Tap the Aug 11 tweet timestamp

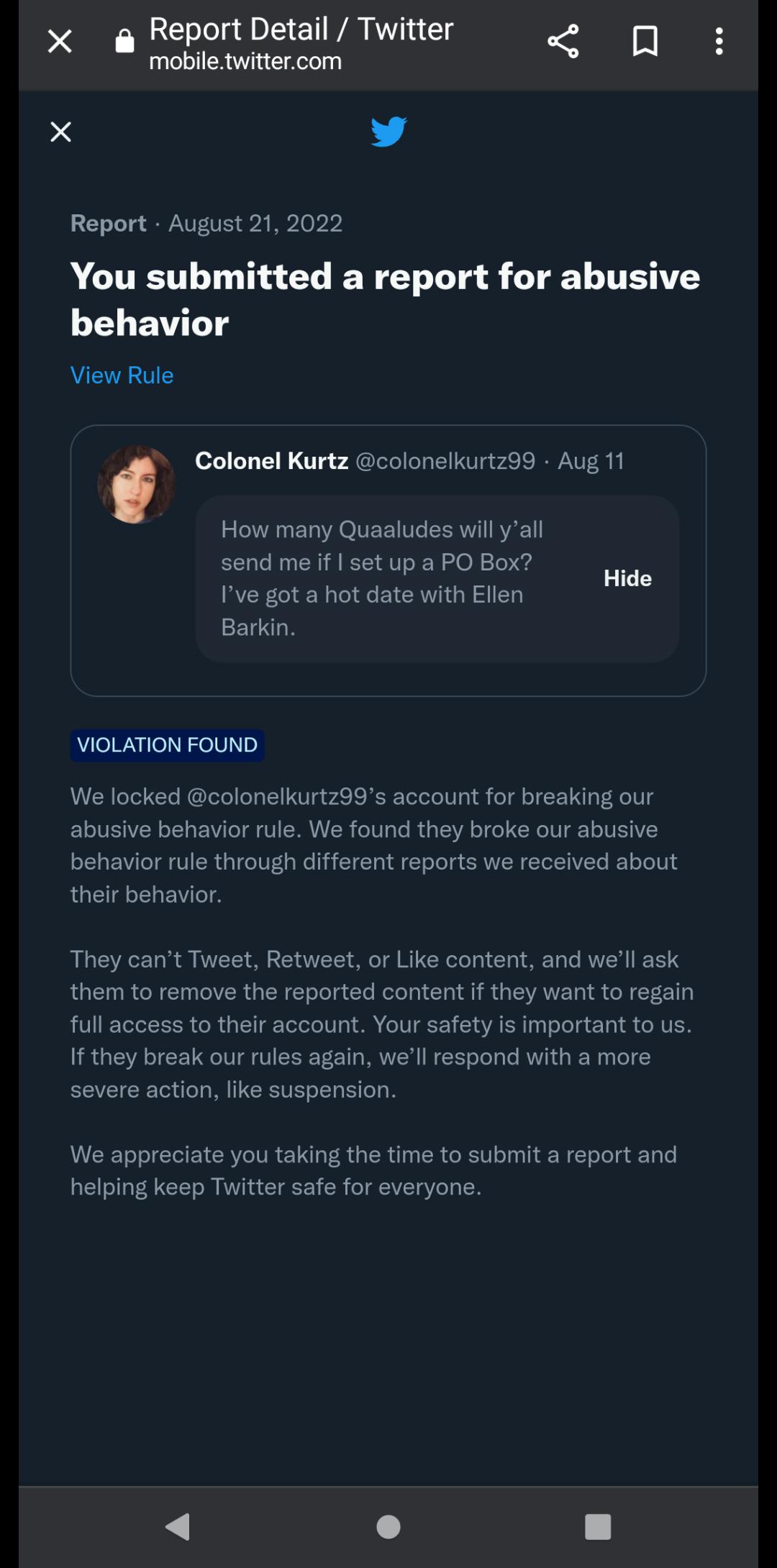(x=591, y=461)
